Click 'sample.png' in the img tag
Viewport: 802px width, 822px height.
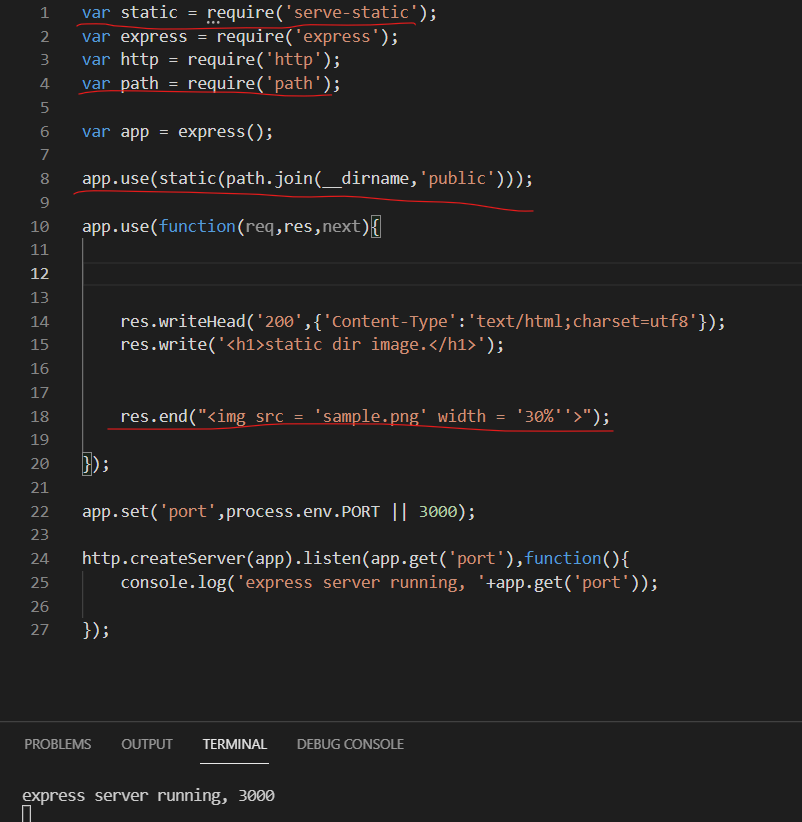[x=370, y=416]
